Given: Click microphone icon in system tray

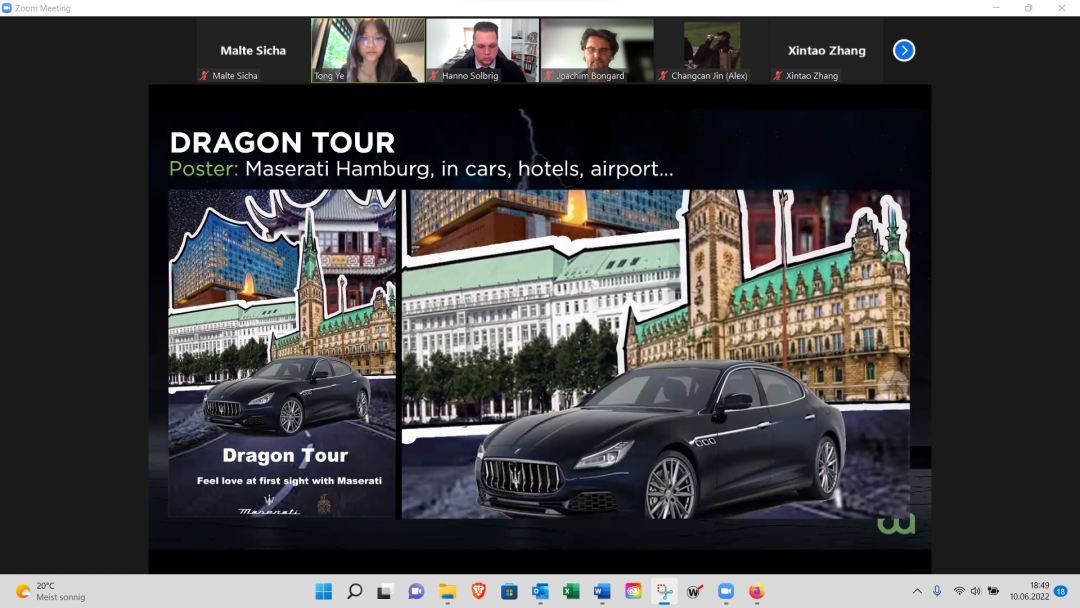Looking at the screenshot, I should coord(937,591).
